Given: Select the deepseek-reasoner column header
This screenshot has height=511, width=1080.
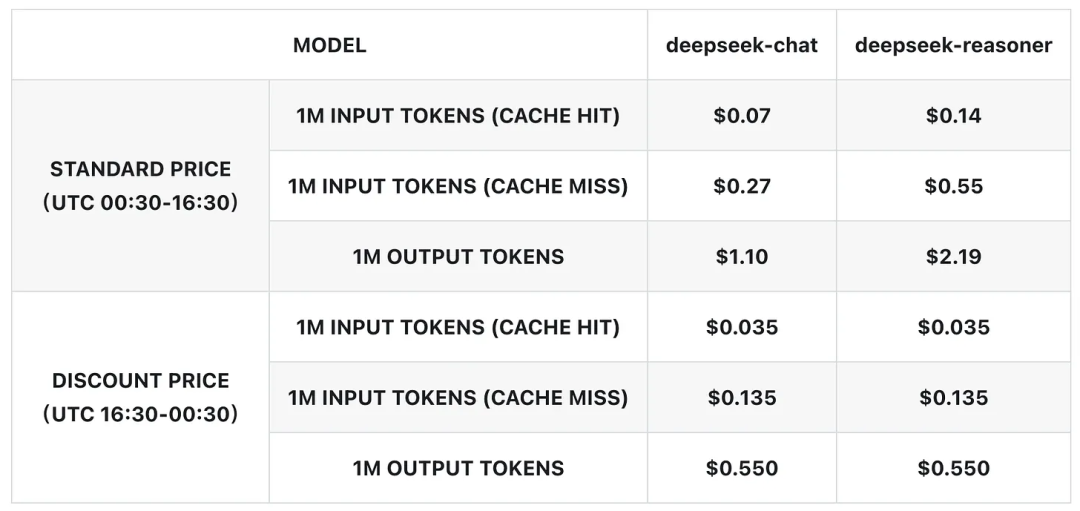Looking at the screenshot, I should (953, 45).
